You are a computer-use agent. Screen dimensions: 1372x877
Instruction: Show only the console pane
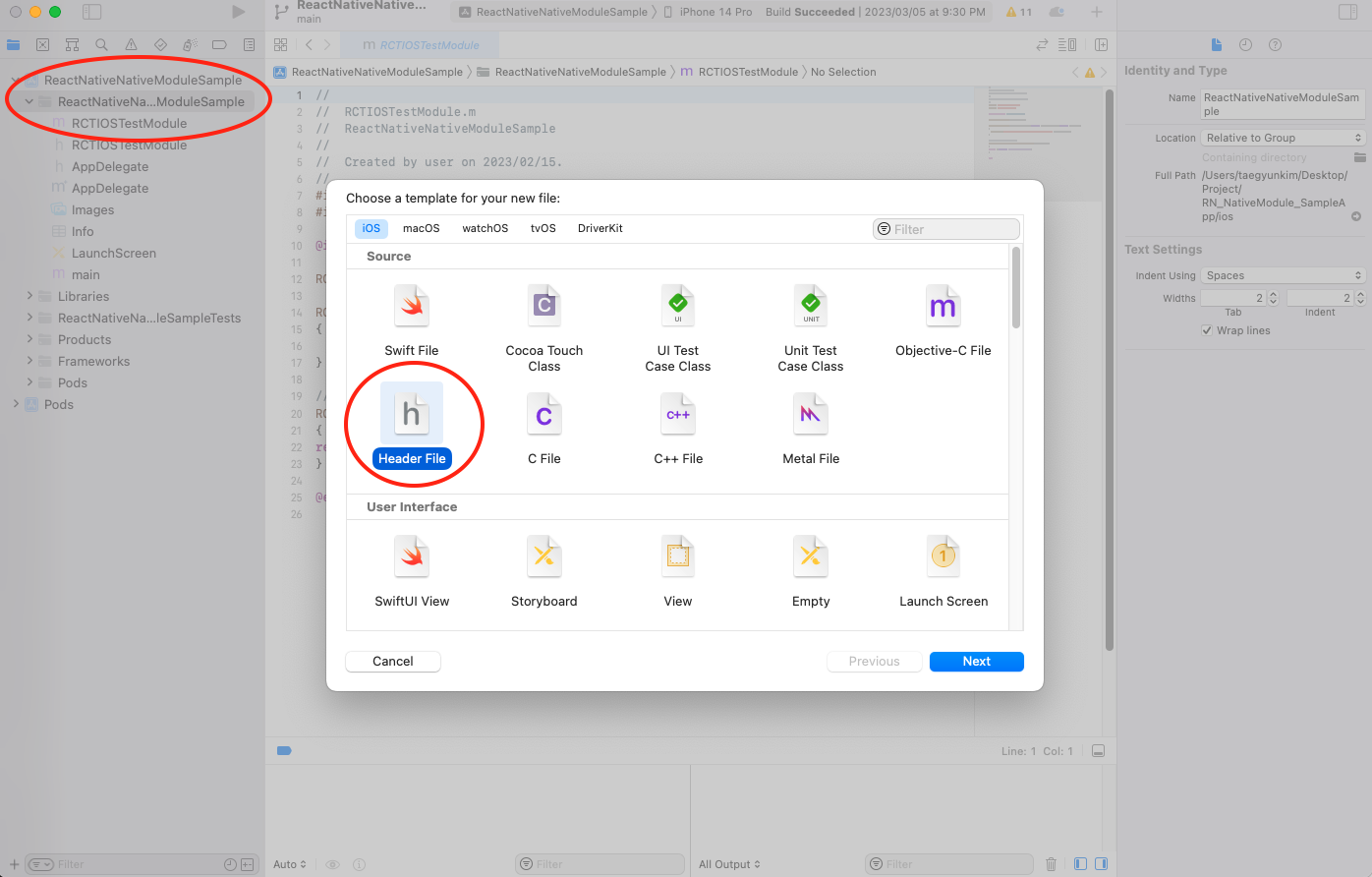1100,864
